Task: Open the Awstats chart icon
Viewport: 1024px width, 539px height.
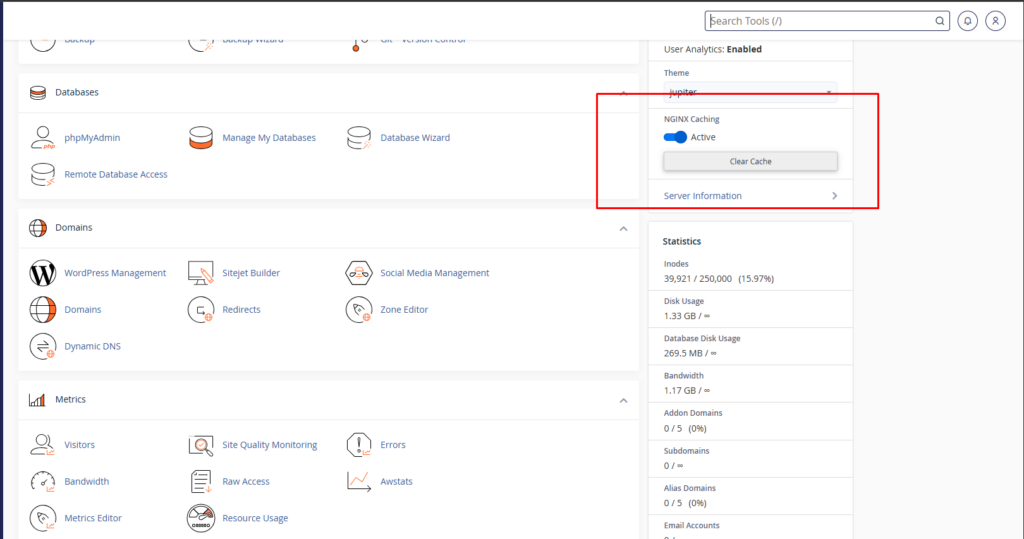Action: tap(359, 482)
